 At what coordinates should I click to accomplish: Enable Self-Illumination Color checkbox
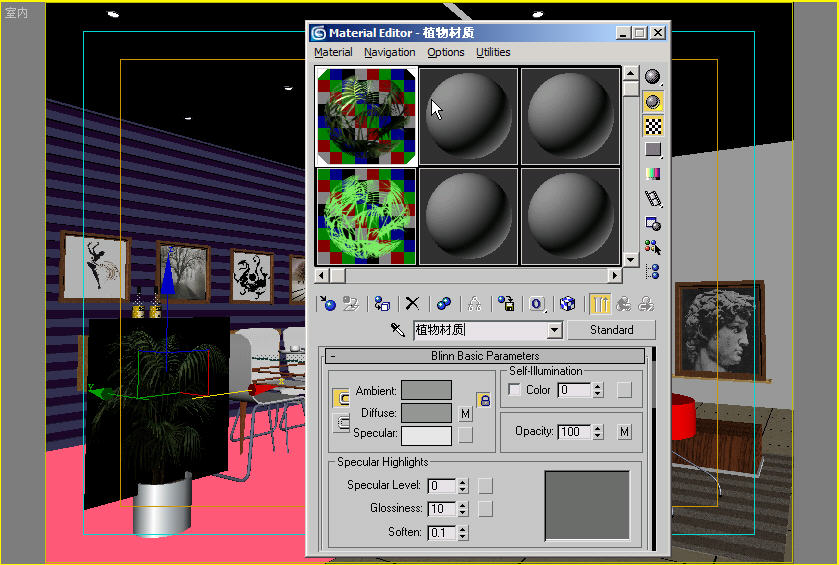coord(515,390)
